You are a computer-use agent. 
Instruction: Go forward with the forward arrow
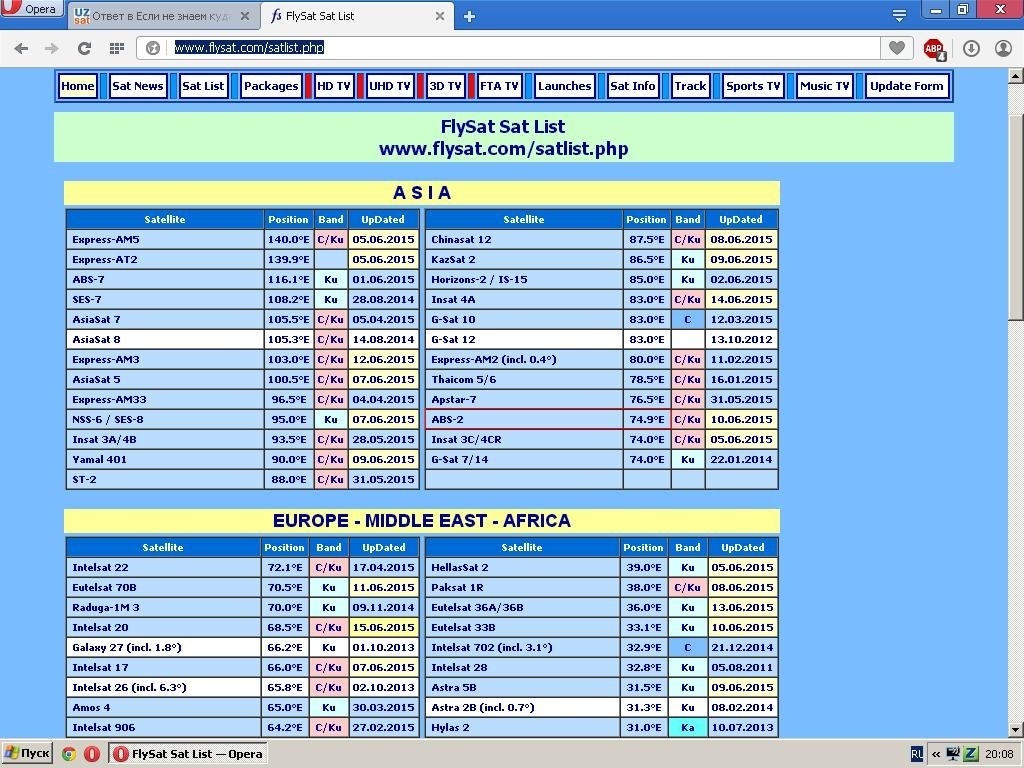52,48
